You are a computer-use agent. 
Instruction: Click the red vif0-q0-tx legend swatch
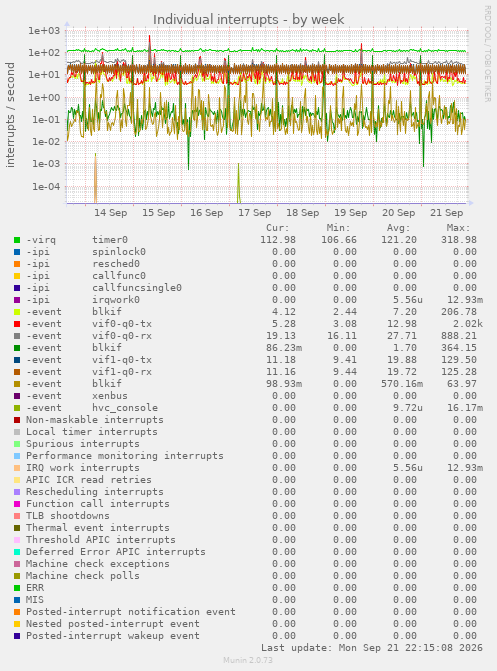[x=17, y=324]
